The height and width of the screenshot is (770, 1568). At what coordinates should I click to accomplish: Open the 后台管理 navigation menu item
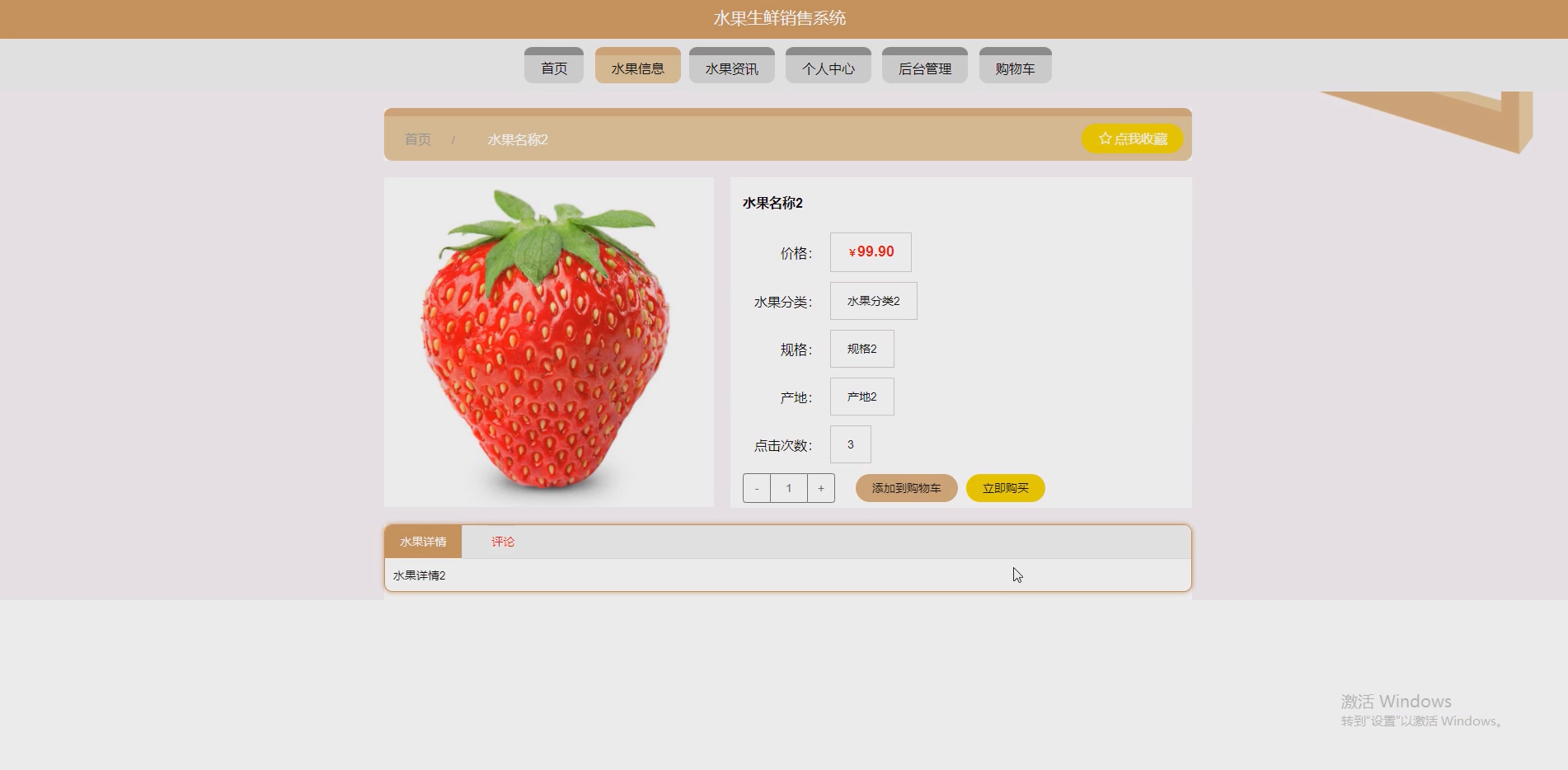[924, 65]
